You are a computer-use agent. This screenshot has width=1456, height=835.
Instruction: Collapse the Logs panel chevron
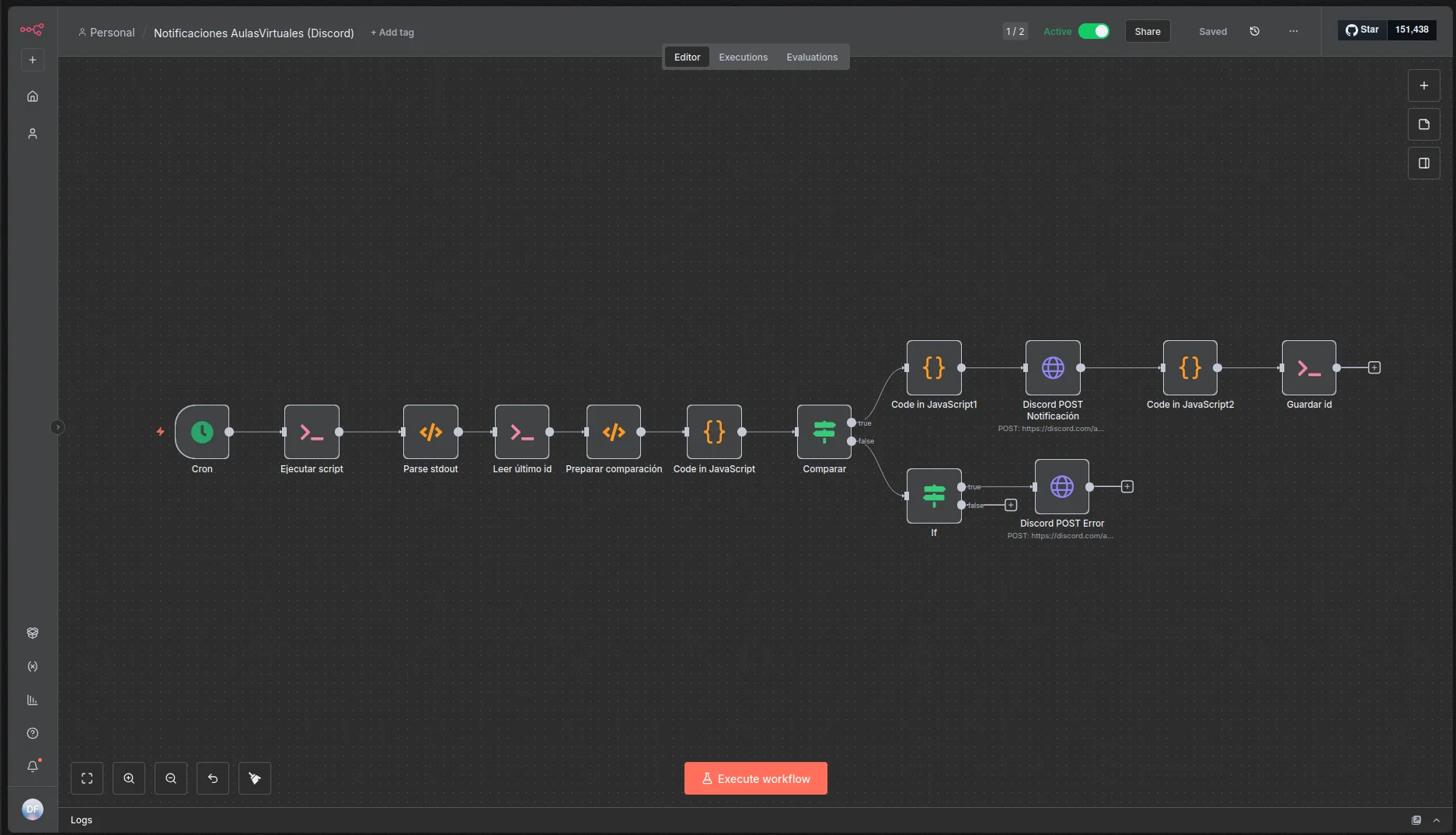(1437, 820)
